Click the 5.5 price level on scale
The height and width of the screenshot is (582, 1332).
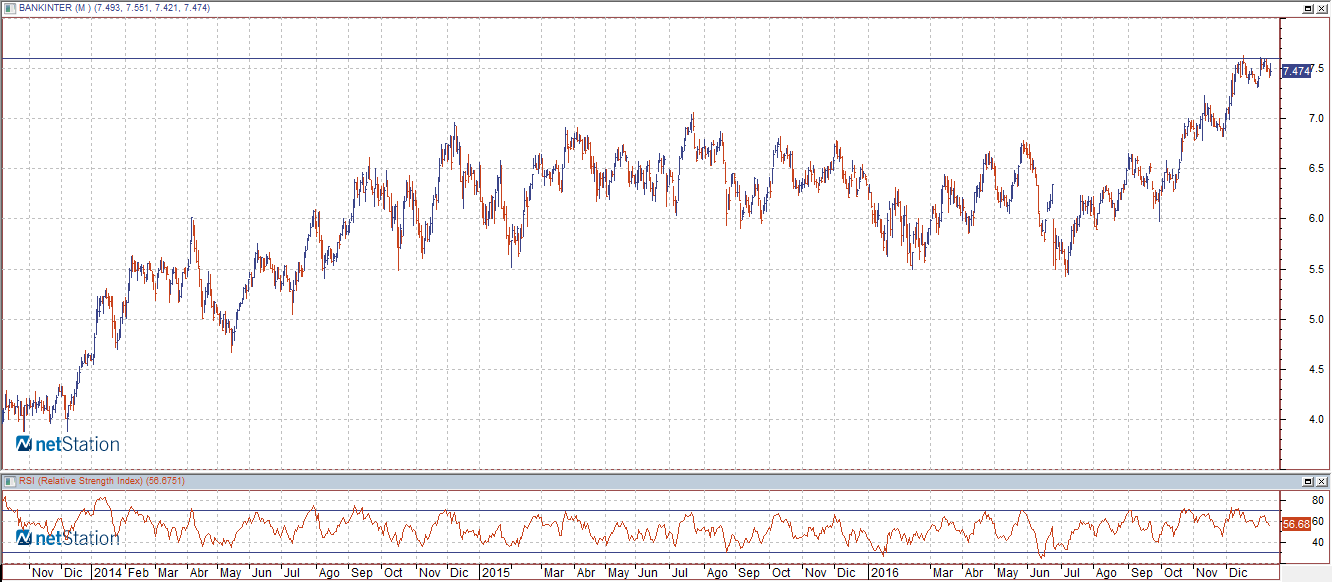coord(1290,270)
